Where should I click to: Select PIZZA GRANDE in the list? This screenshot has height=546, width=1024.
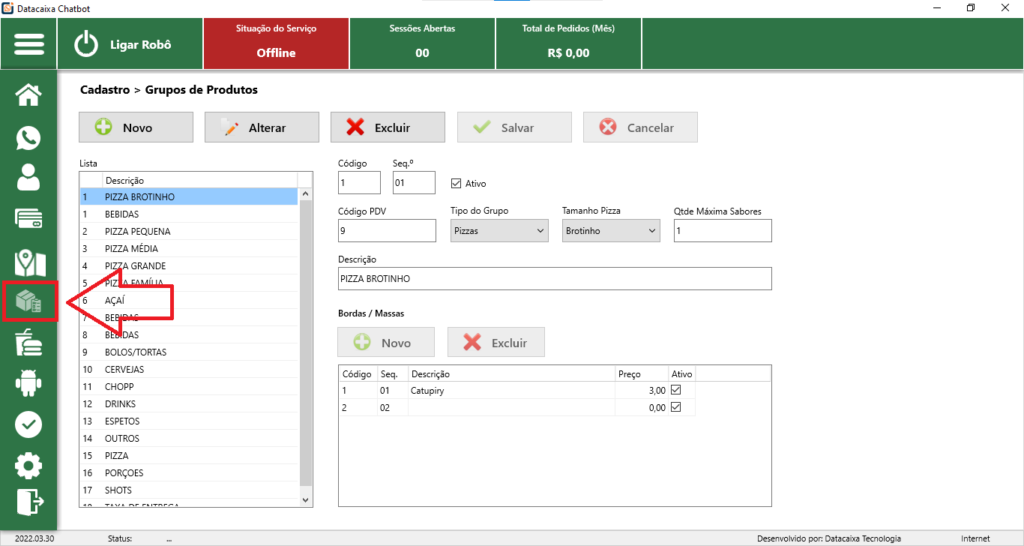point(135,266)
